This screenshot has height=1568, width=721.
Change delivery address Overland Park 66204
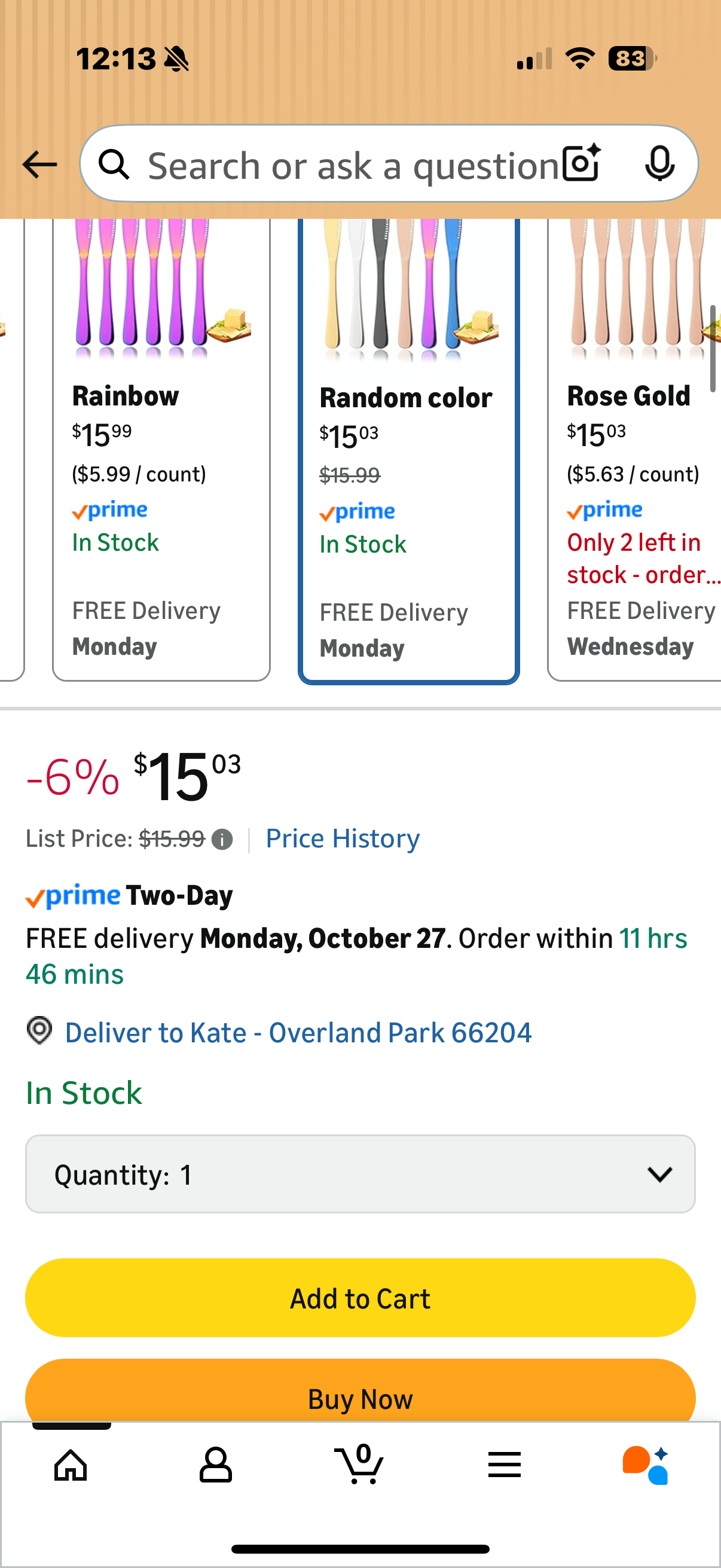pos(298,1033)
